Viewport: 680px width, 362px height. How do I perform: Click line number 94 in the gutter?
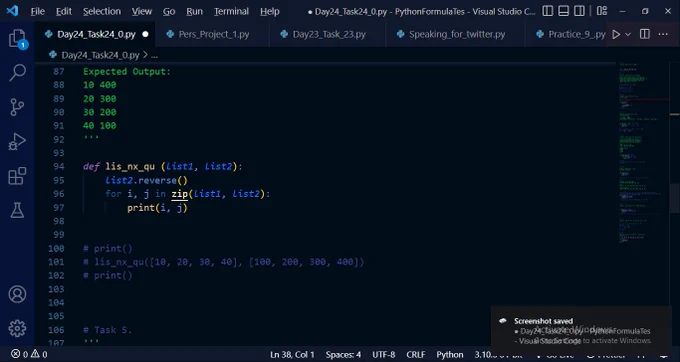[x=59, y=166]
